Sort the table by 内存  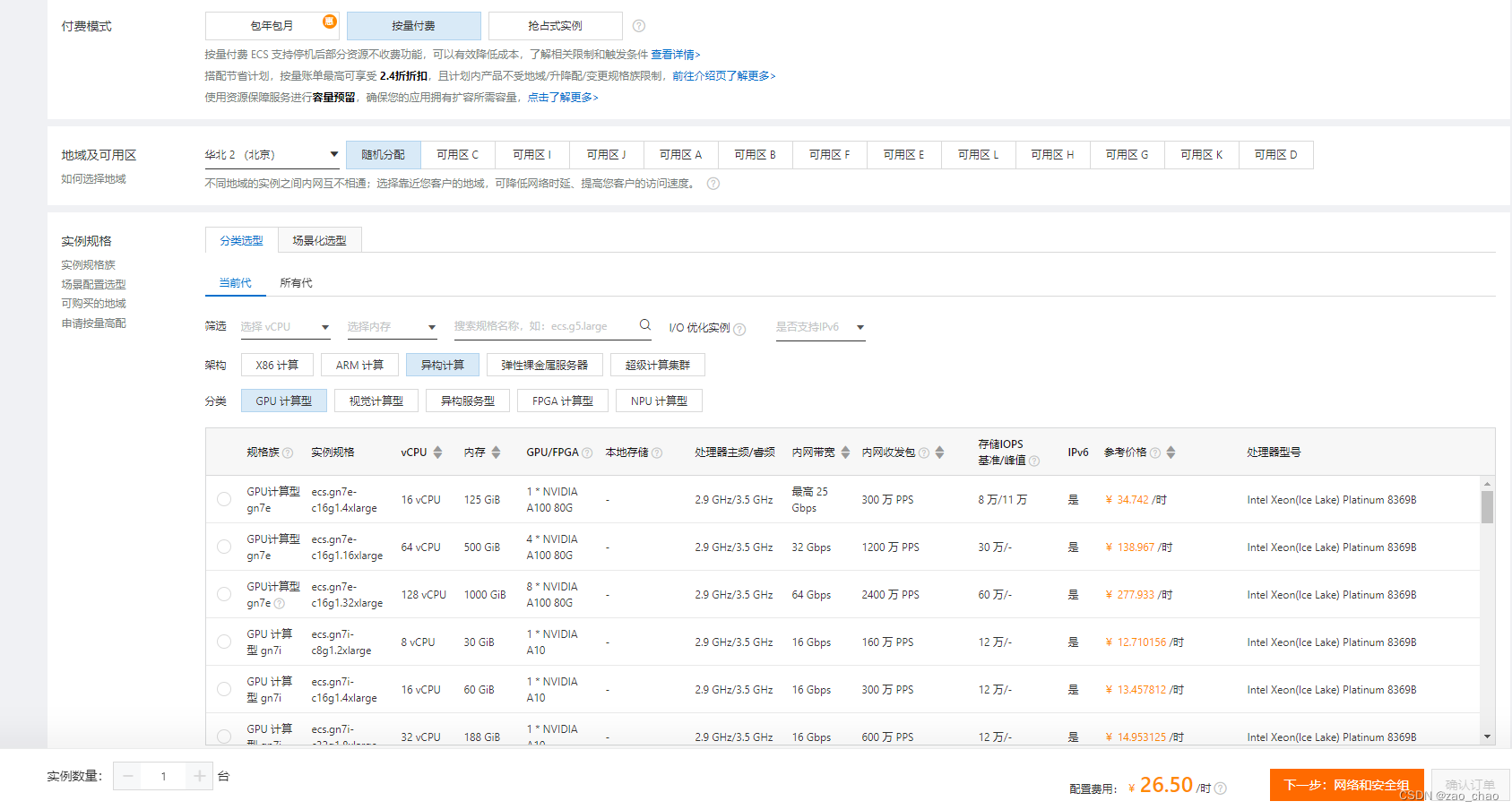(x=496, y=452)
